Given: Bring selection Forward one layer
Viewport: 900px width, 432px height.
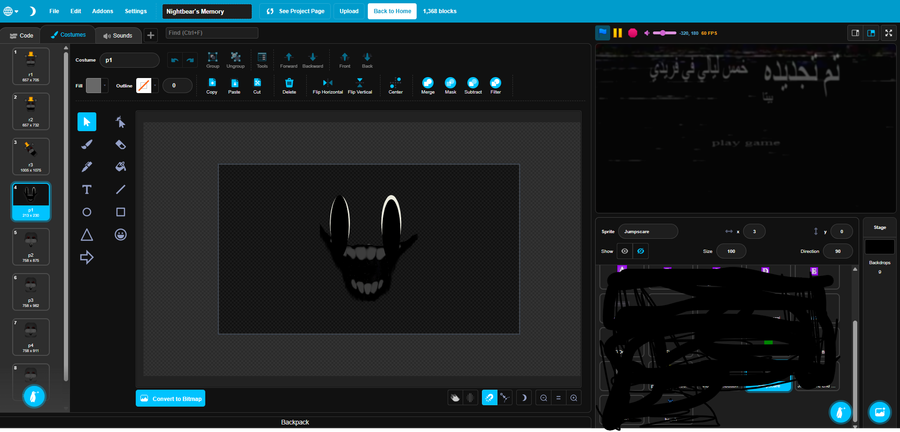Looking at the screenshot, I should tap(289, 60).
